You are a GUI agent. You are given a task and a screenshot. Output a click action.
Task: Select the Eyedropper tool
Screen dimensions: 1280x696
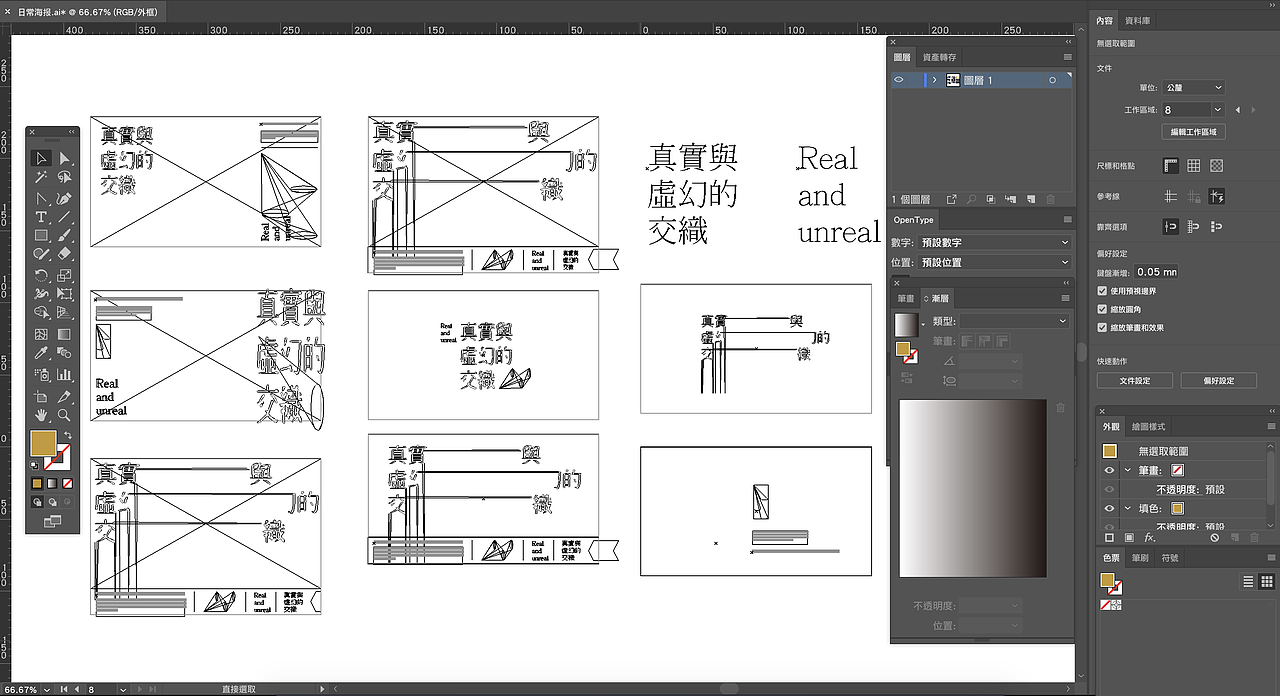click(x=41, y=354)
